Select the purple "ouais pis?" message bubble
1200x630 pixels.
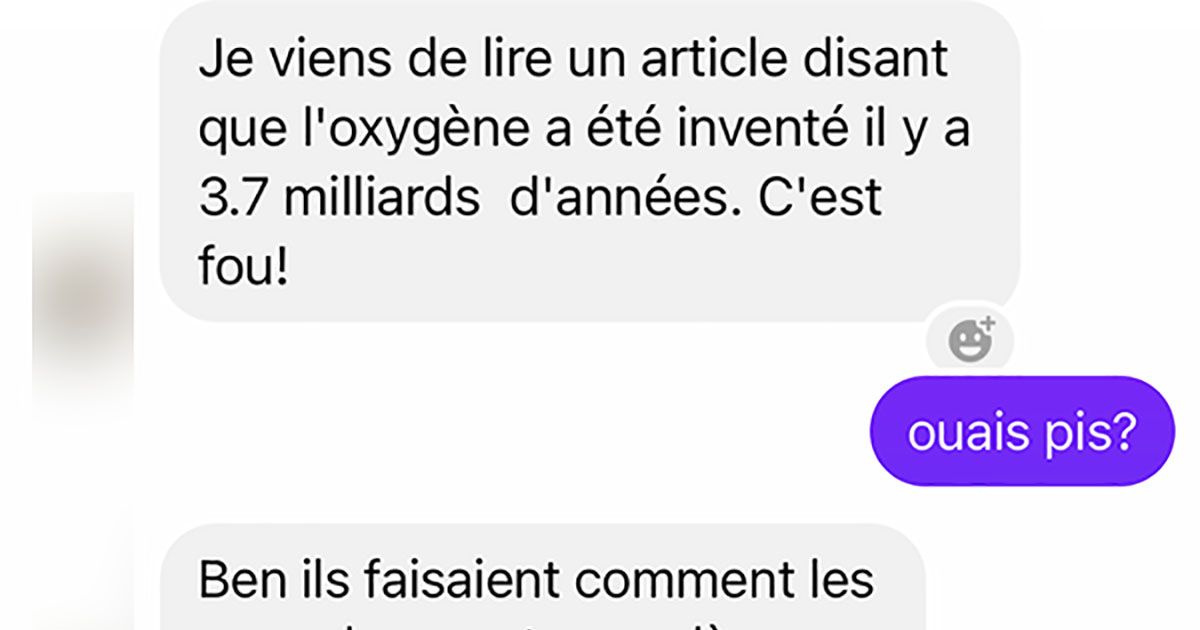click(x=1022, y=431)
